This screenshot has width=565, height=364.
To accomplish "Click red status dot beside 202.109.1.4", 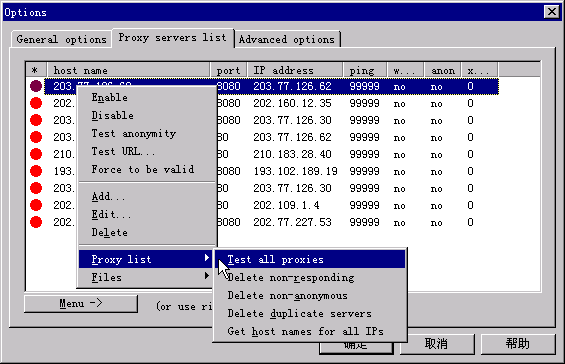I will [x=36, y=205].
